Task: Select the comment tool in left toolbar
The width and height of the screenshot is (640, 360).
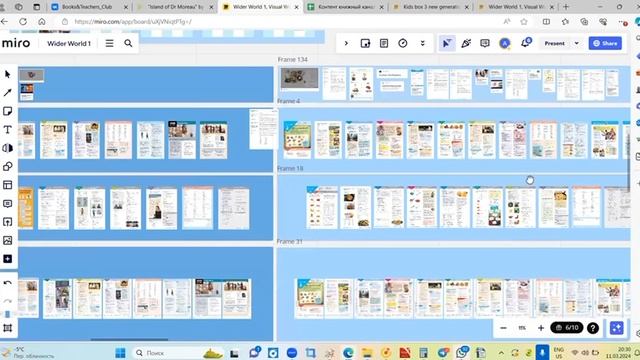Action: click(7, 203)
